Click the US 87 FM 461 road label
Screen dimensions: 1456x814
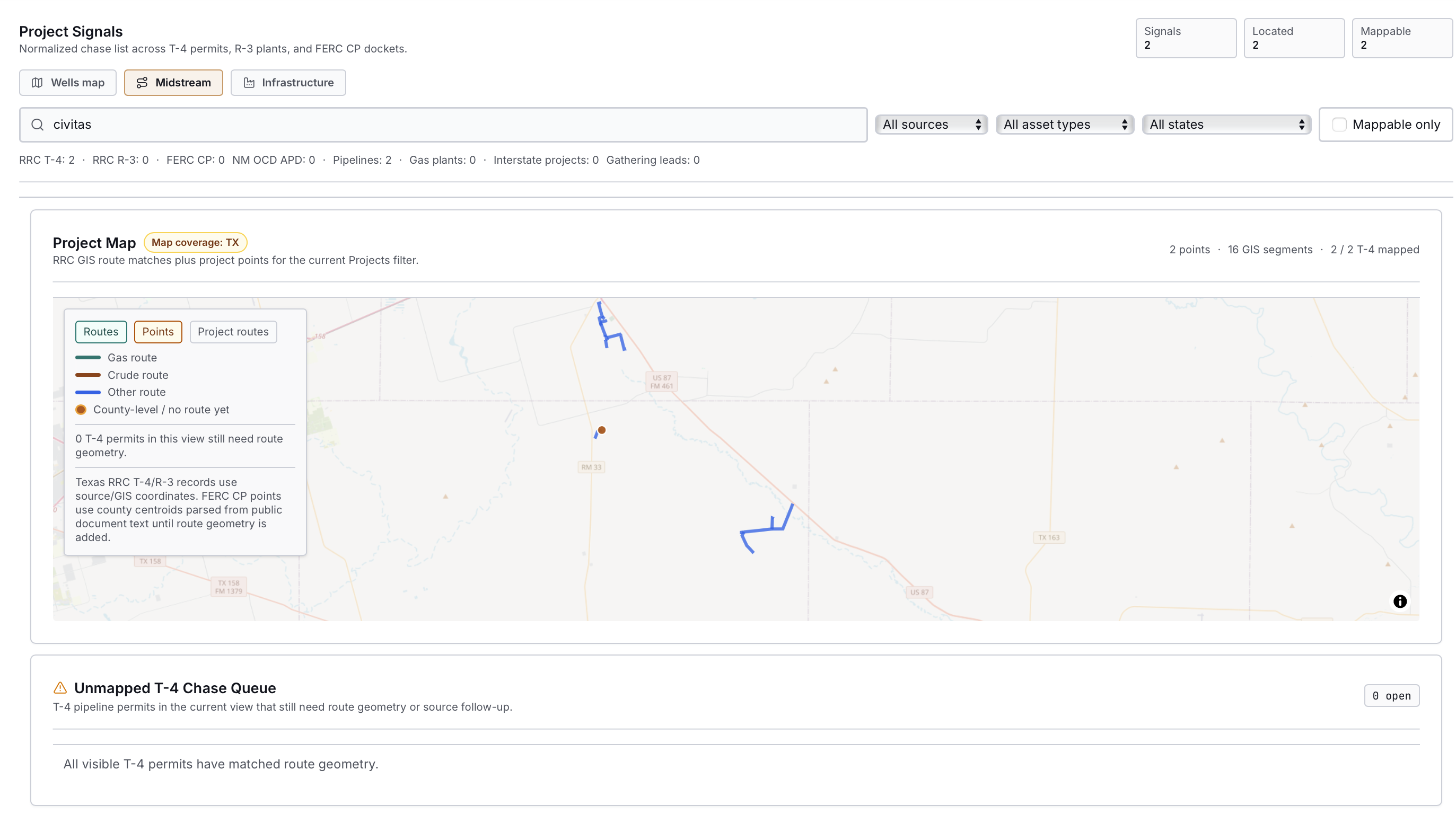coord(661,382)
